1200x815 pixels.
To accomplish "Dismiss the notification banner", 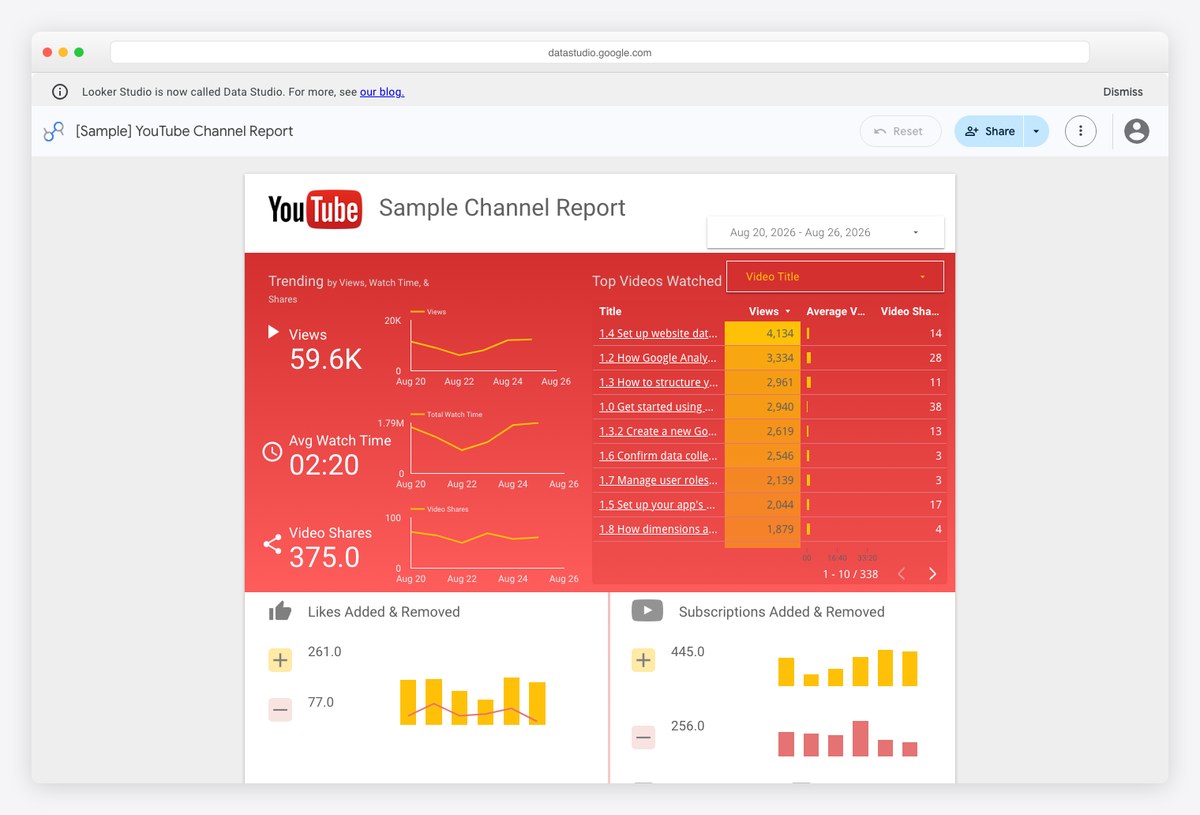I will coord(1123,92).
